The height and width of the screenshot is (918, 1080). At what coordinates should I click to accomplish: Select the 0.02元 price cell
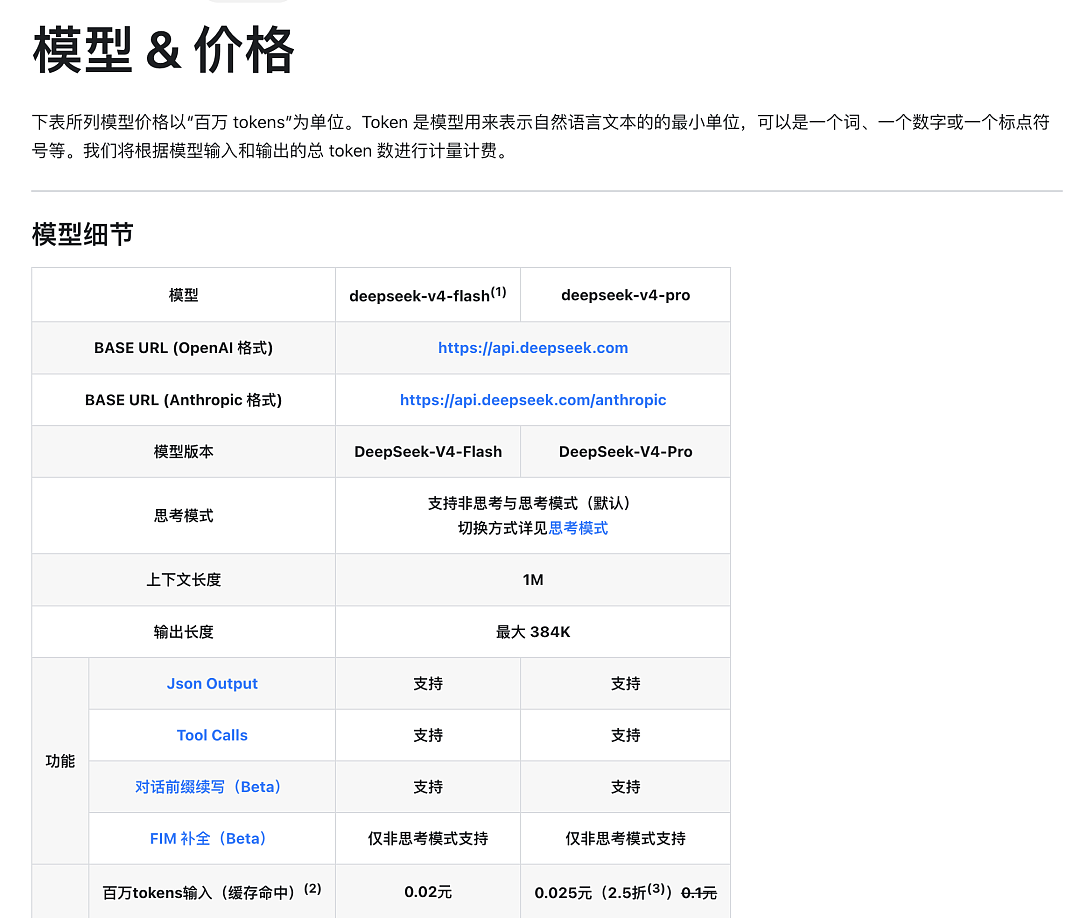pos(428,893)
